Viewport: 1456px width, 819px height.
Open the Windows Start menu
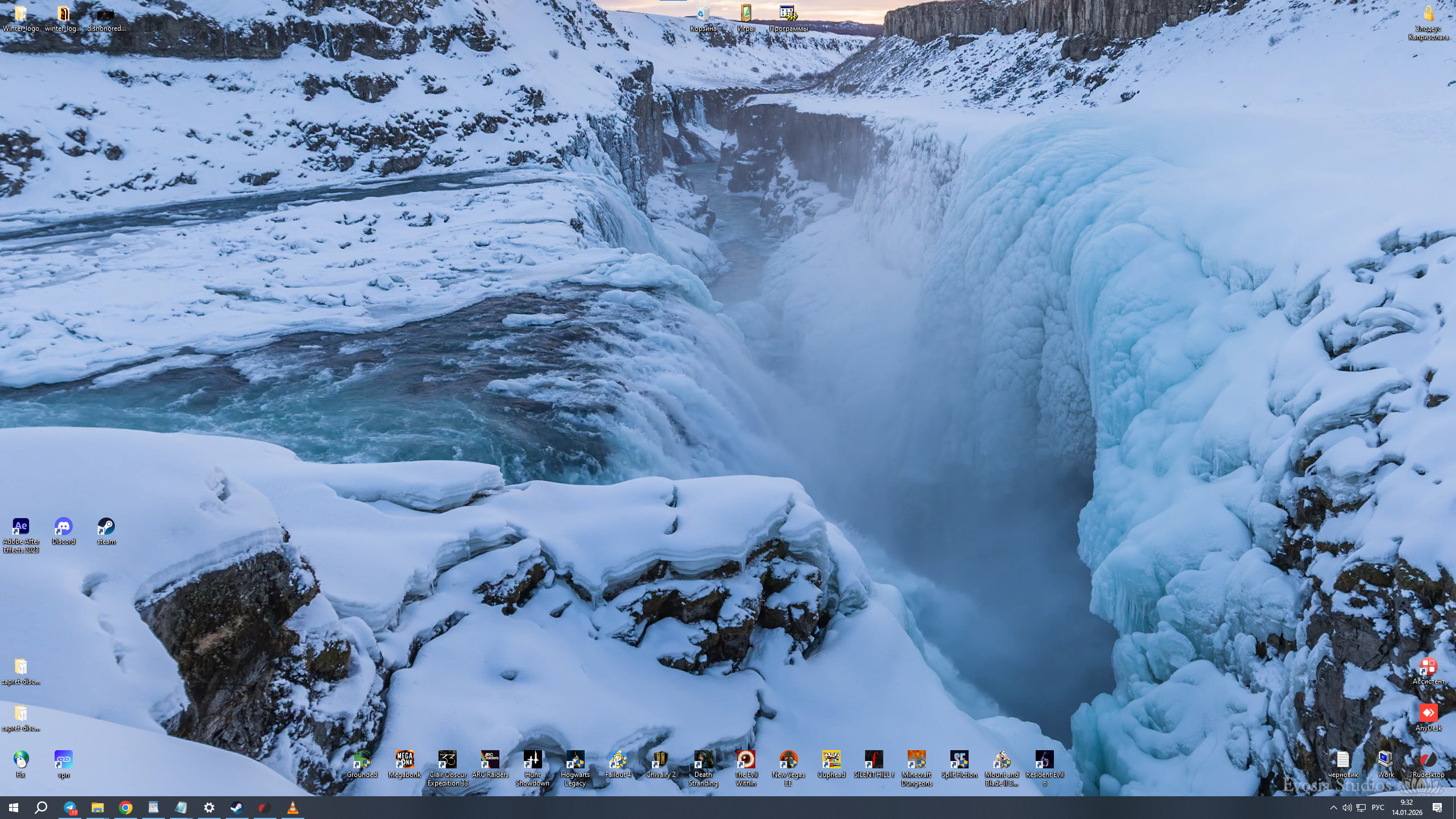coord(14,808)
